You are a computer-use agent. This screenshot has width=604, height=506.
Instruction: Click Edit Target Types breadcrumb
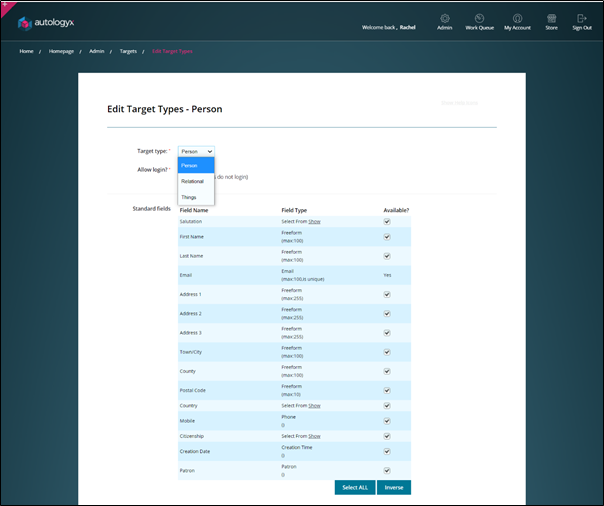[172, 51]
